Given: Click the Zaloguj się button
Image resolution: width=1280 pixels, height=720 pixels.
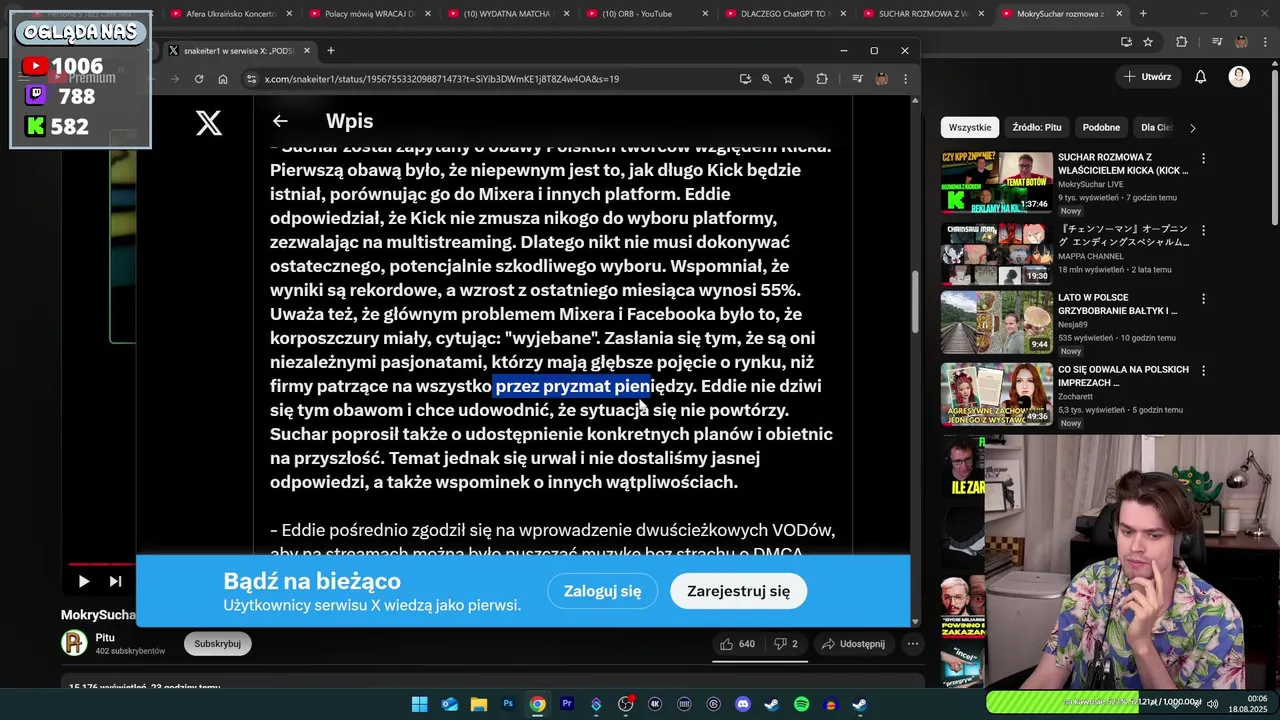Looking at the screenshot, I should point(602,591).
